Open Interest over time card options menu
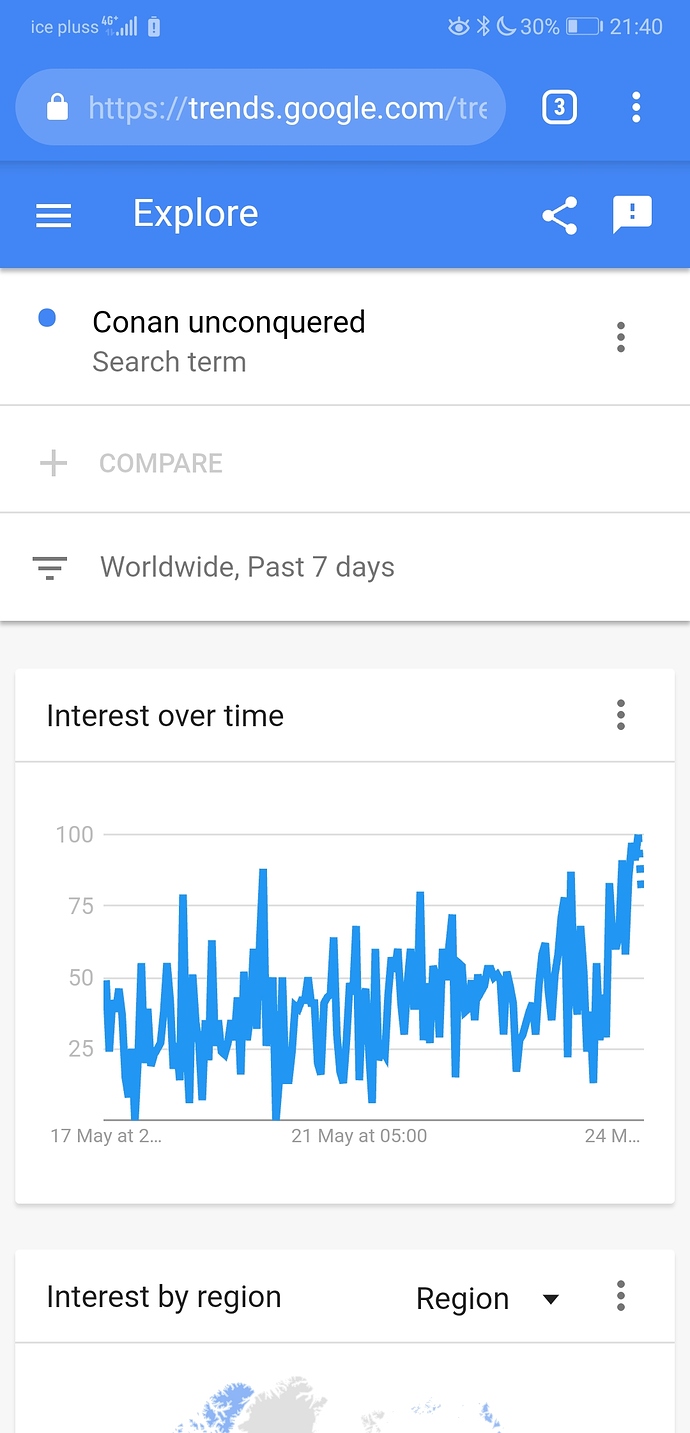Image resolution: width=690 pixels, height=1433 pixels. (621, 715)
